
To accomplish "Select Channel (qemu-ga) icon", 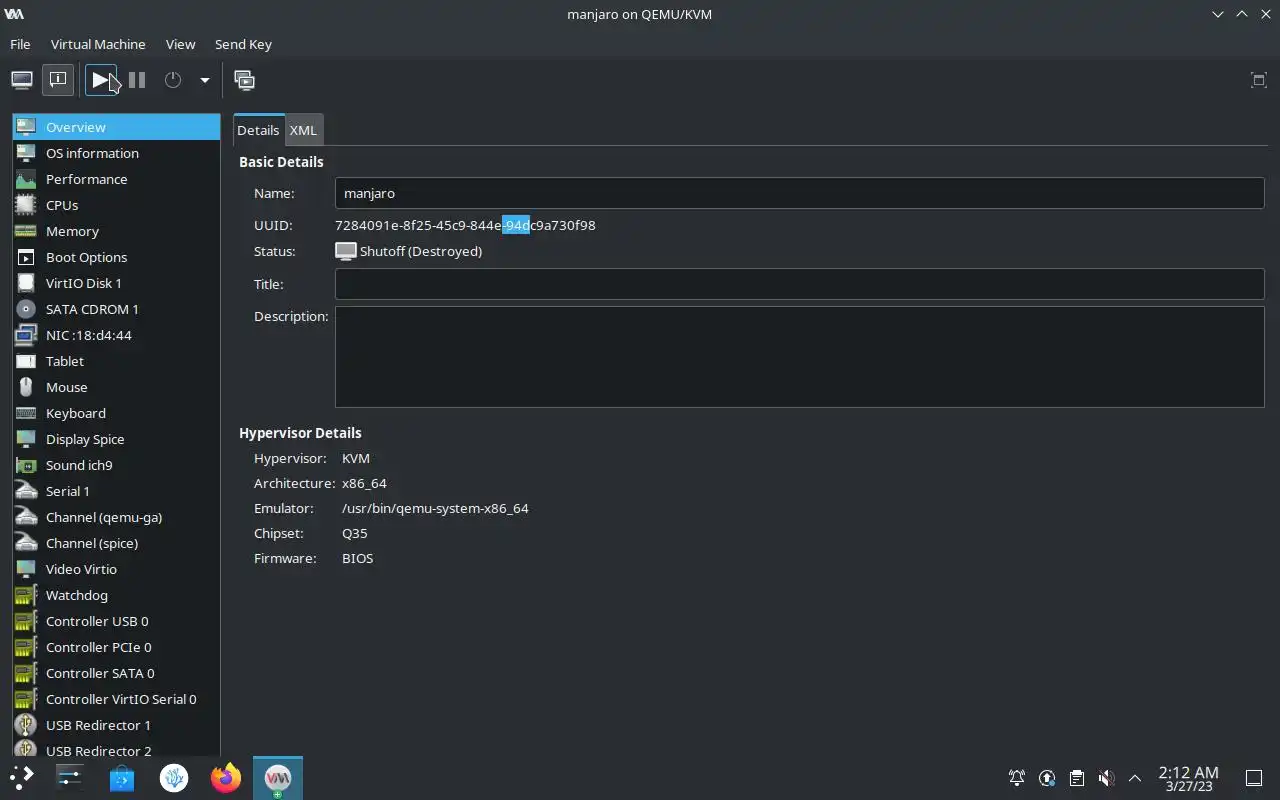I will pyautogui.click(x=26, y=517).
